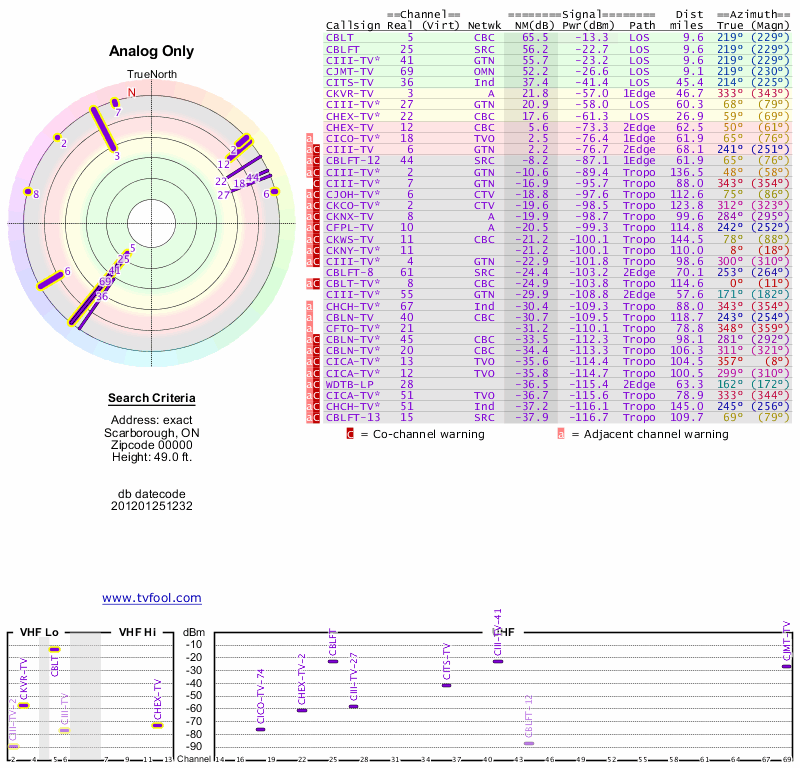Click the pink adjacent channel warning legend icon
The image size is (800, 768).
click(x=561, y=434)
